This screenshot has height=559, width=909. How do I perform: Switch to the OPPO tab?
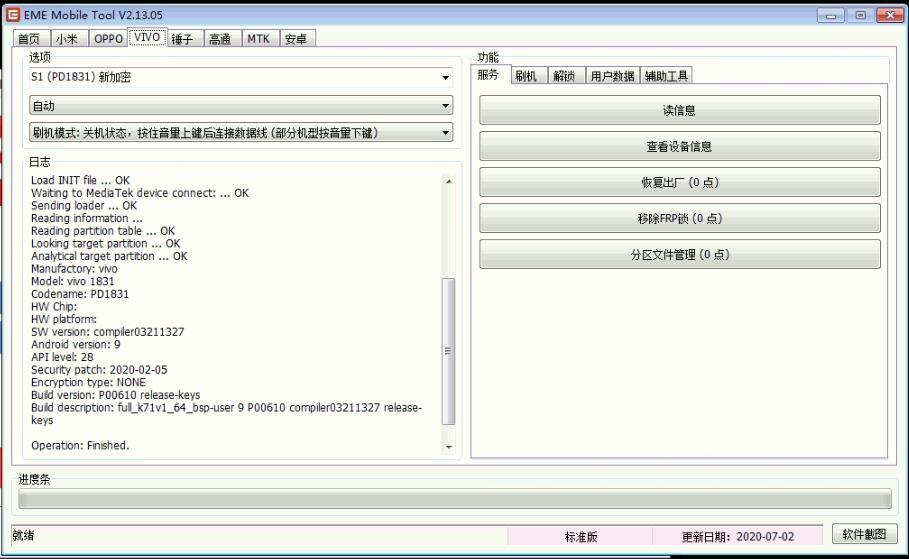pos(108,39)
